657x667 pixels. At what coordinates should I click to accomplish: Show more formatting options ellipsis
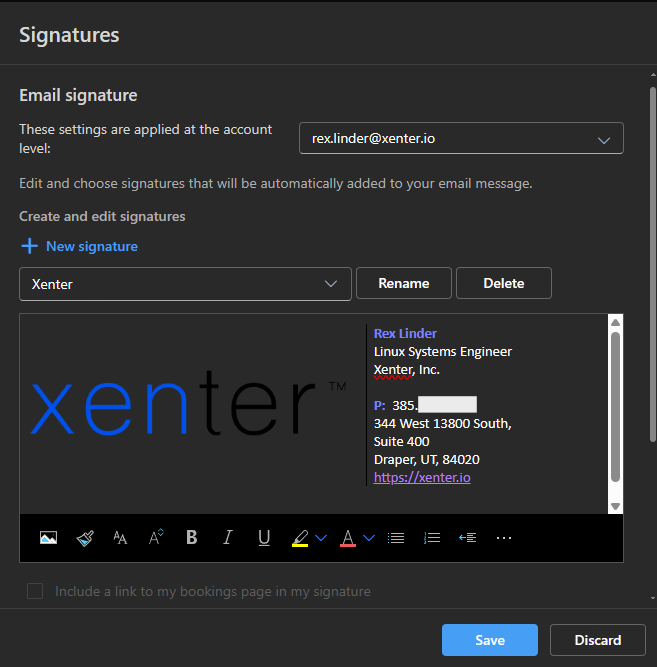504,538
